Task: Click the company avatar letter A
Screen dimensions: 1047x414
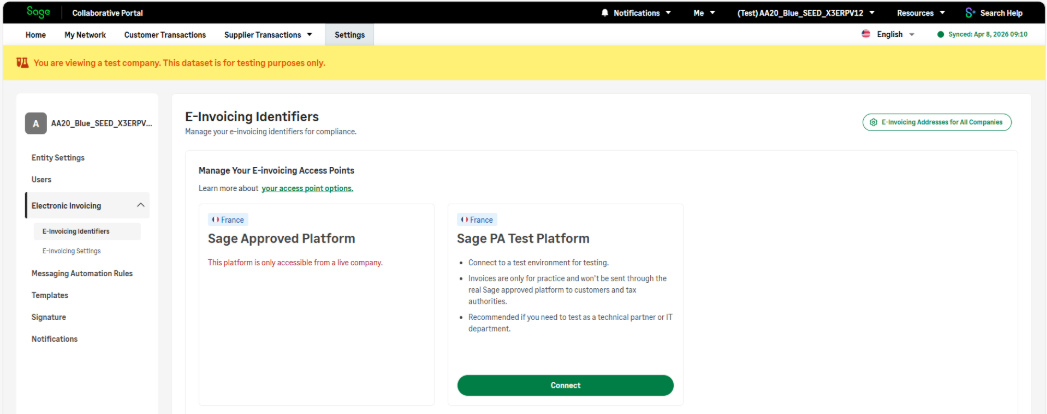Action: point(35,124)
